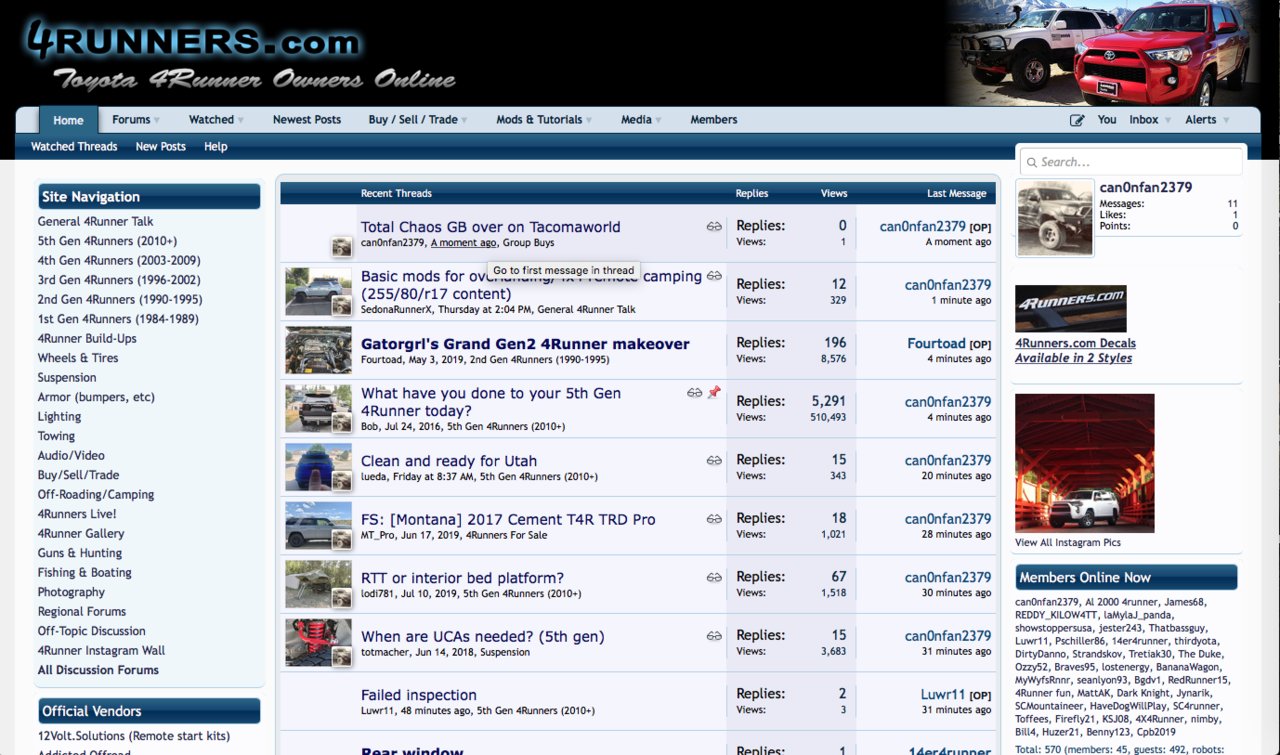Click watched glasses icon on Total Chaos thread
The height and width of the screenshot is (755, 1280).
[714, 227]
